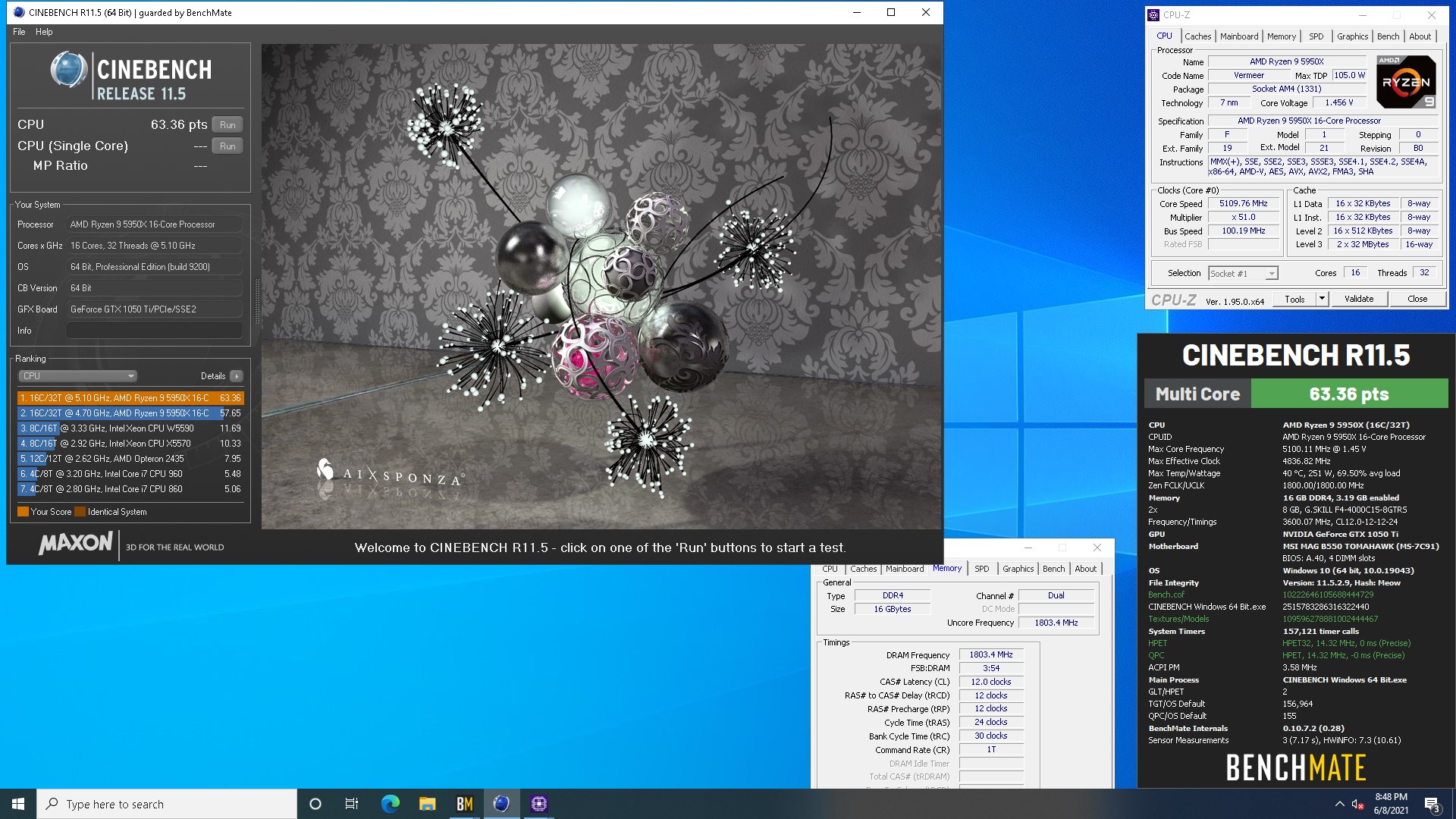Click the Tools button in CPU-Z

click(x=1294, y=300)
